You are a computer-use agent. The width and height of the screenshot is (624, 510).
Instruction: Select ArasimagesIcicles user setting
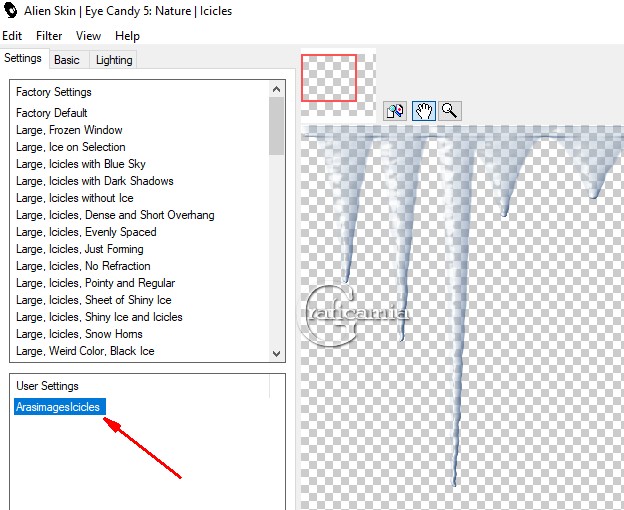pyautogui.click(x=60, y=407)
